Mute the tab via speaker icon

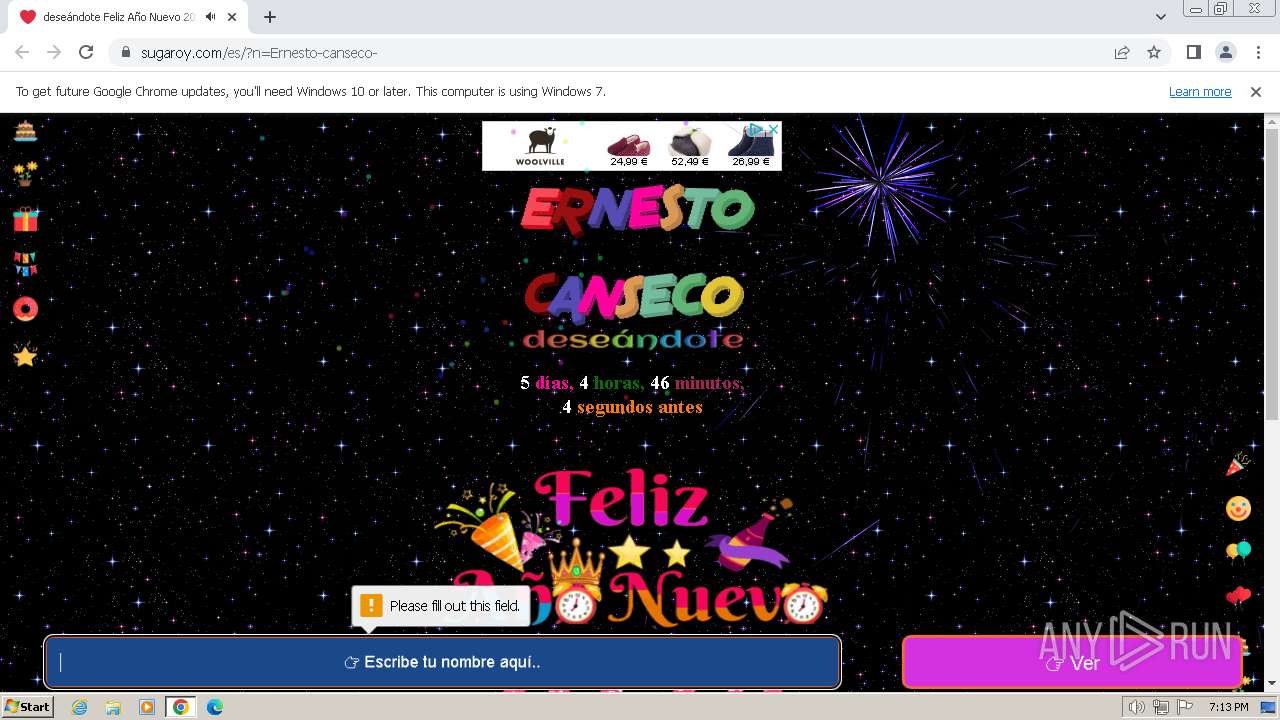click(211, 17)
